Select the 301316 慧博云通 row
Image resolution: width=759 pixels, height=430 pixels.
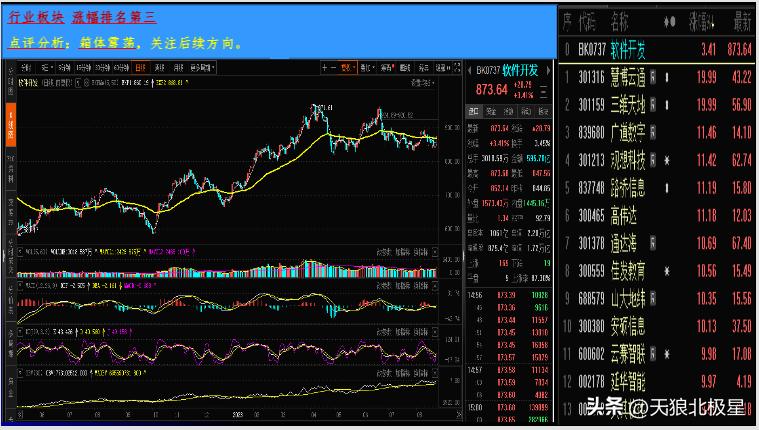(657, 77)
